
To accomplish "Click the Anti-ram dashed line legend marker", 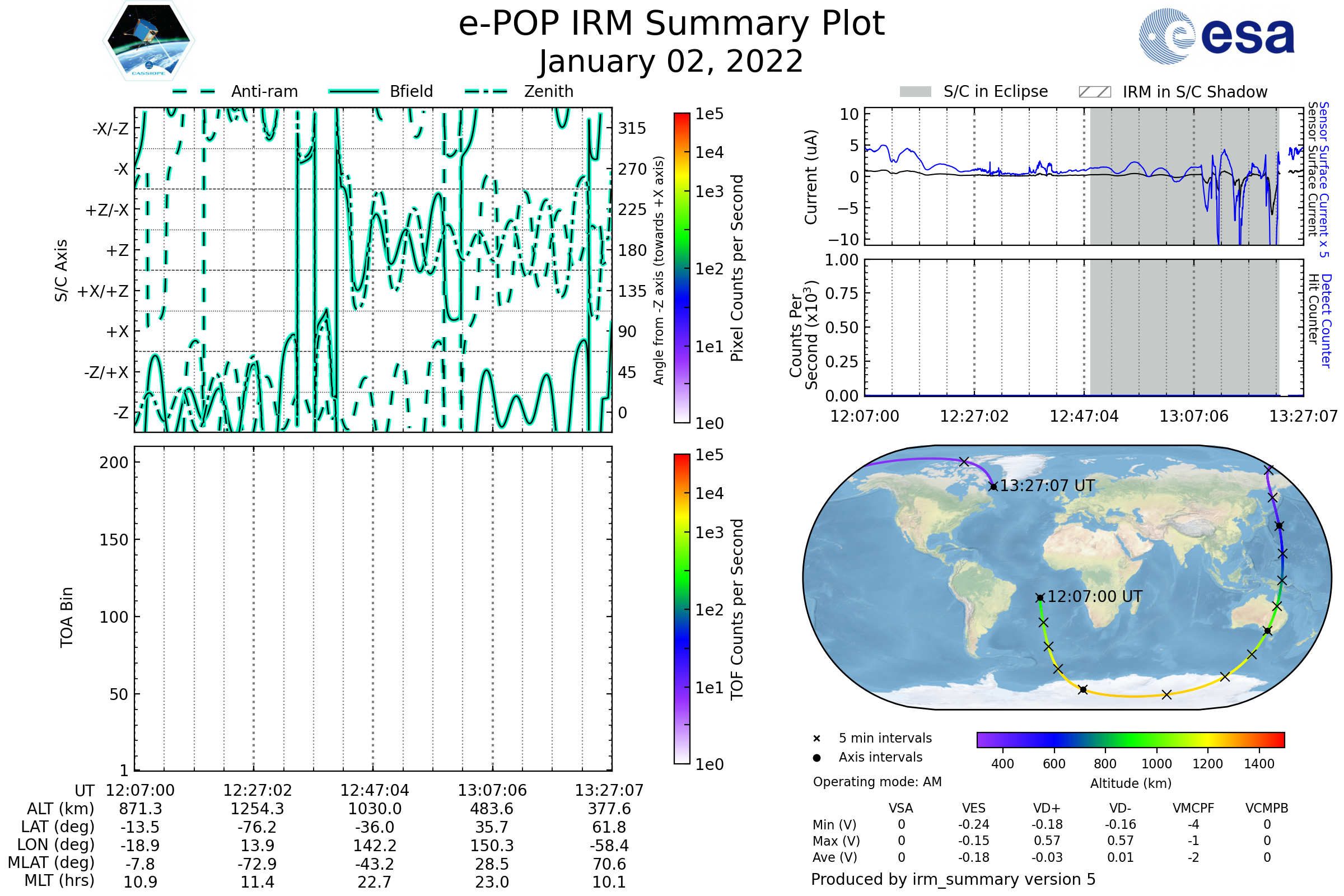I will coord(194,91).
